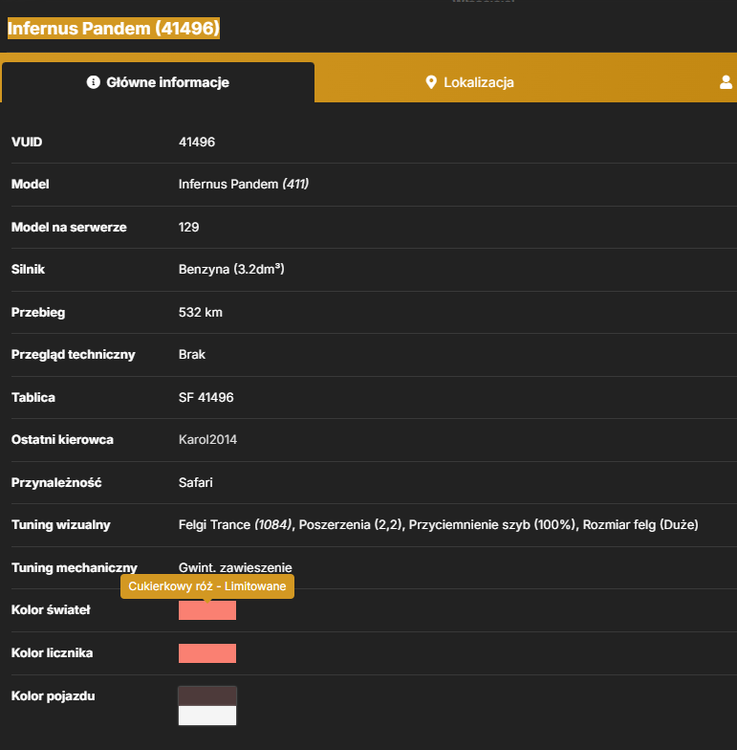The height and width of the screenshot is (750, 737).
Task: Click the Tuning mechaniczny row label
Action: [x=74, y=568]
